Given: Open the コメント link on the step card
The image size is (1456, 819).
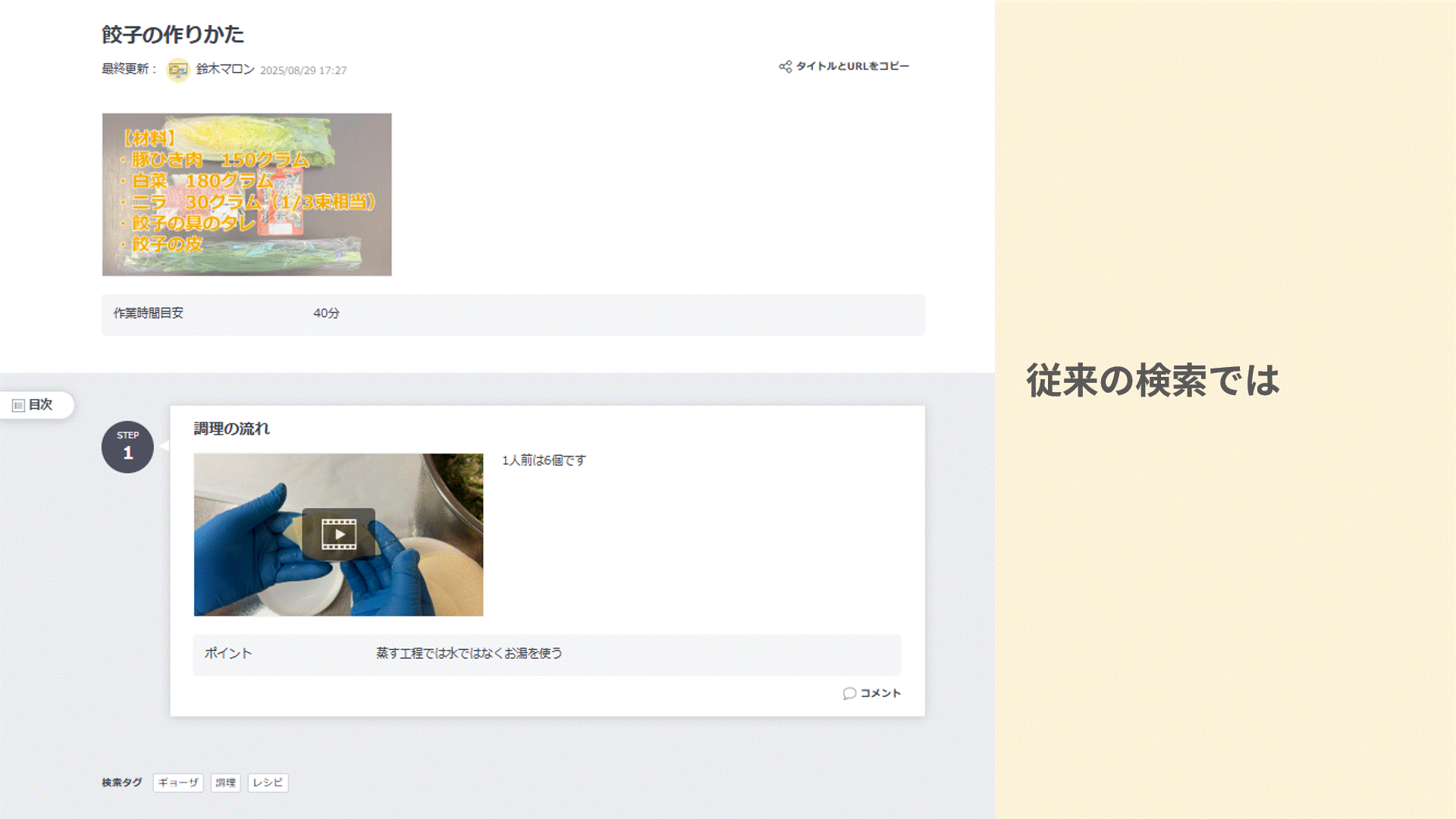Looking at the screenshot, I should [x=880, y=692].
